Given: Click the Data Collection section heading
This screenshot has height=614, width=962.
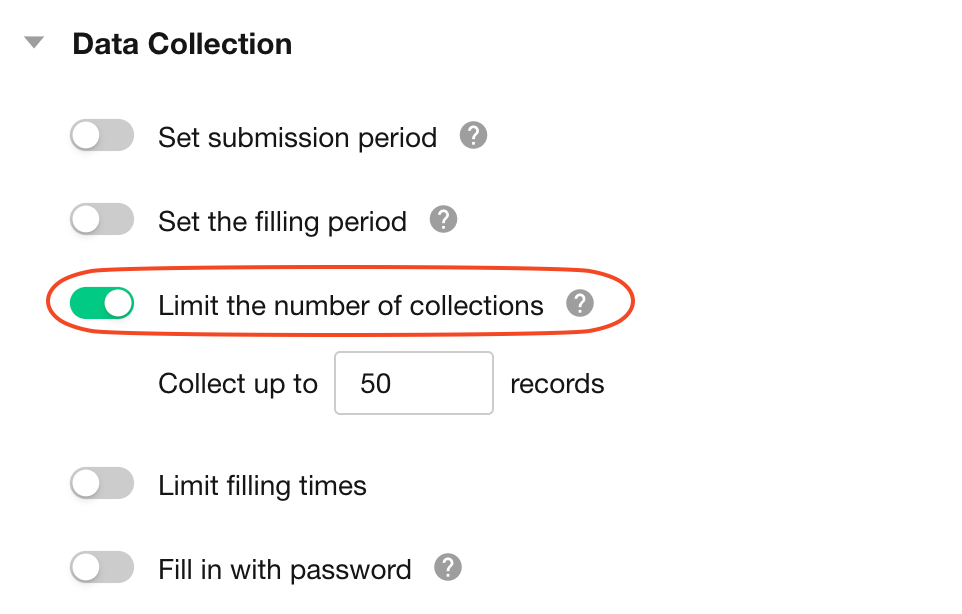Looking at the screenshot, I should point(182,44).
